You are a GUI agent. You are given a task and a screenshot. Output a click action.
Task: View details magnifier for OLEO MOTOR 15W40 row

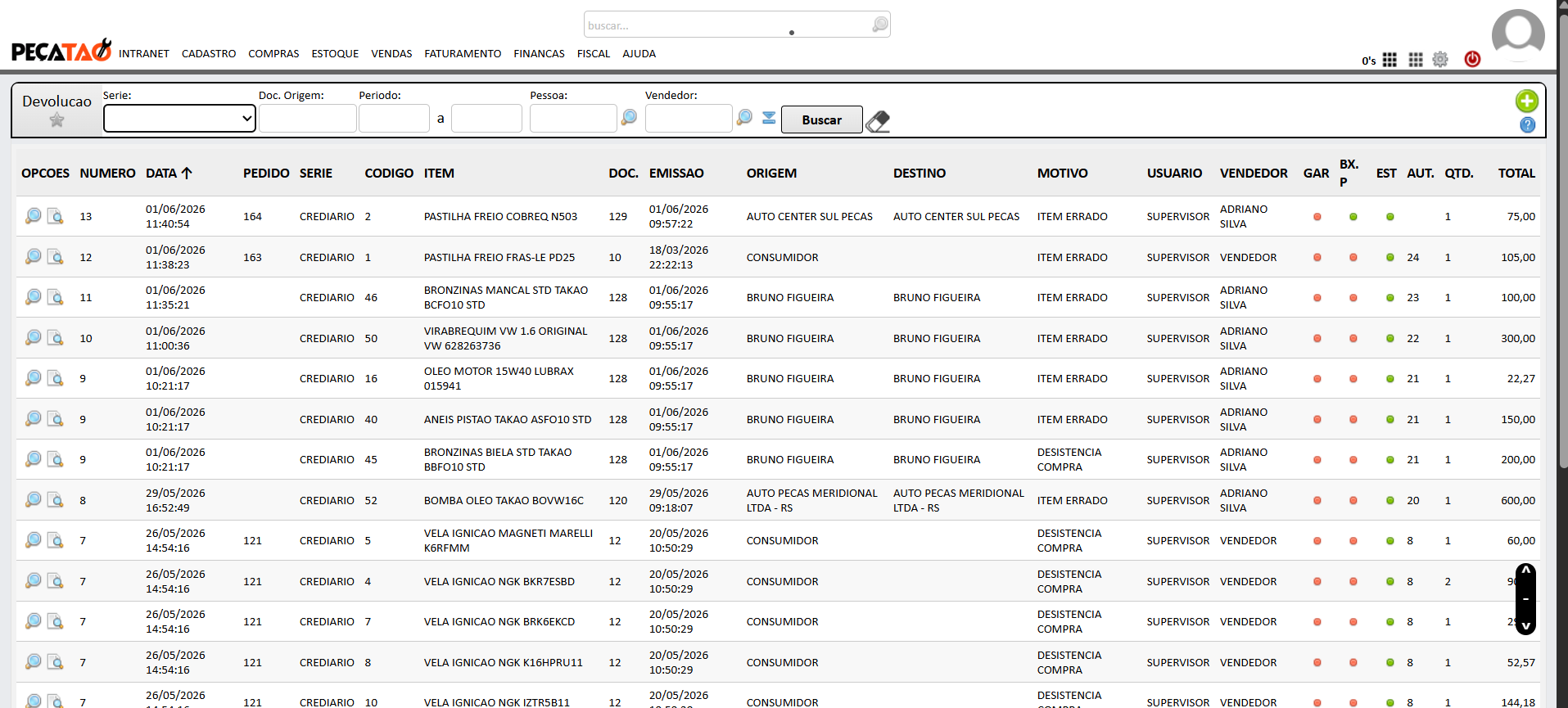pyautogui.click(x=34, y=378)
